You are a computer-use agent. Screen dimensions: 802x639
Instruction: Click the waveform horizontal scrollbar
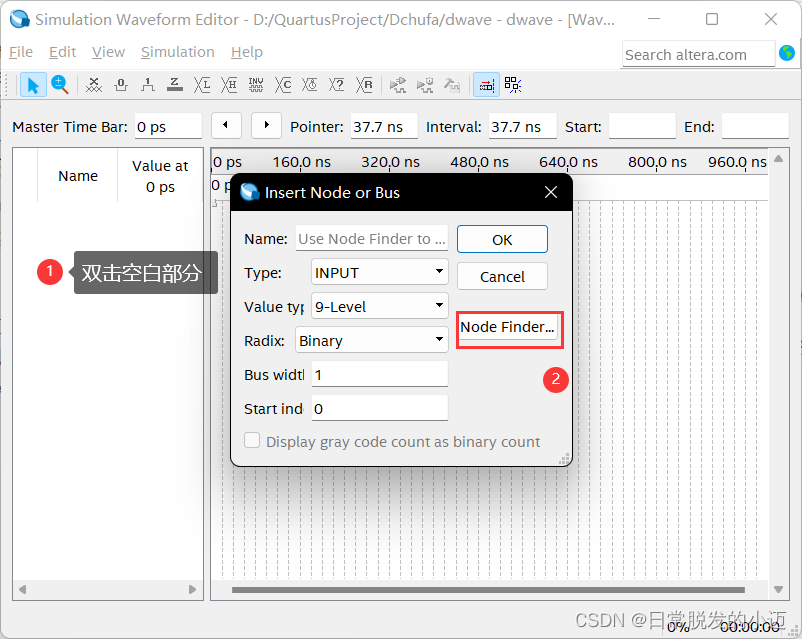pyautogui.click(x=488, y=590)
